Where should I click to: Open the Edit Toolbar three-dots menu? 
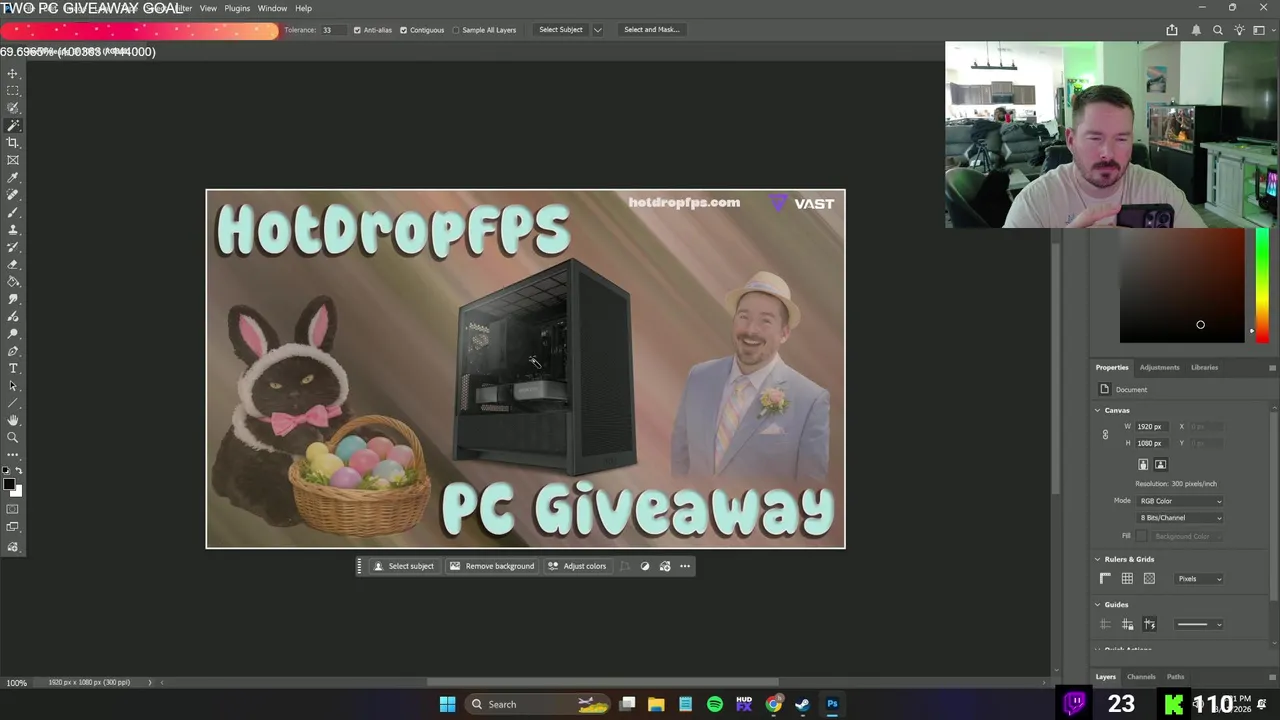point(13,455)
